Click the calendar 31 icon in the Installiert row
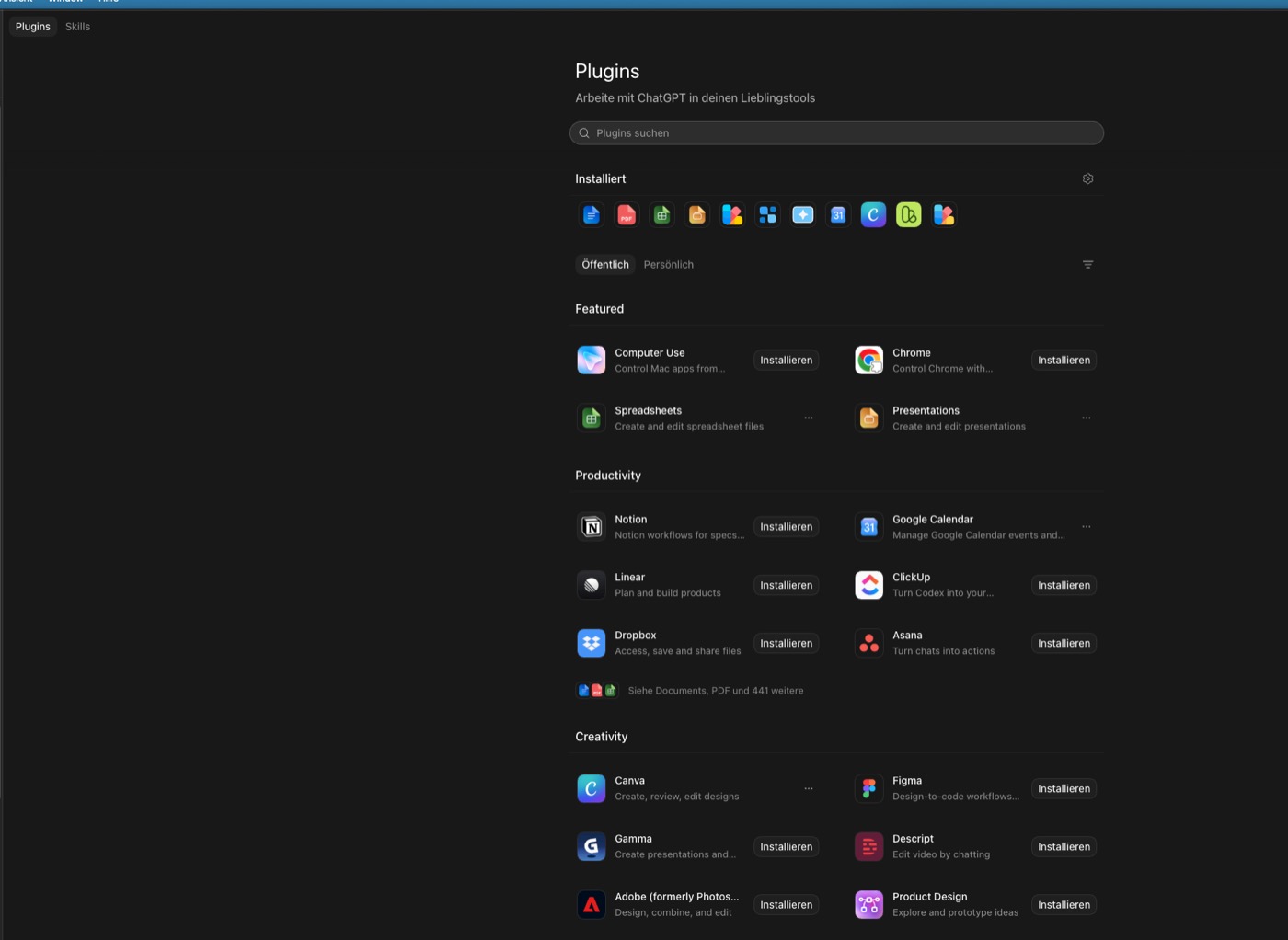 point(838,215)
